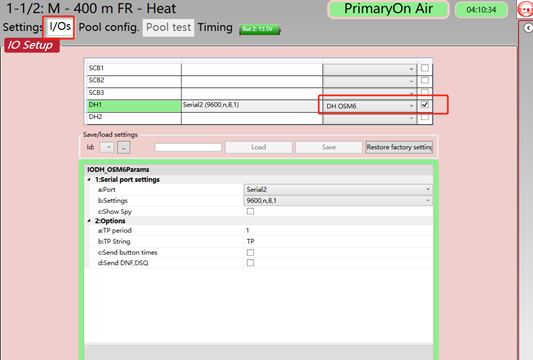The height and width of the screenshot is (360, 533).
Task: Collapse the Serial port settings section
Action: [x=89, y=179]
